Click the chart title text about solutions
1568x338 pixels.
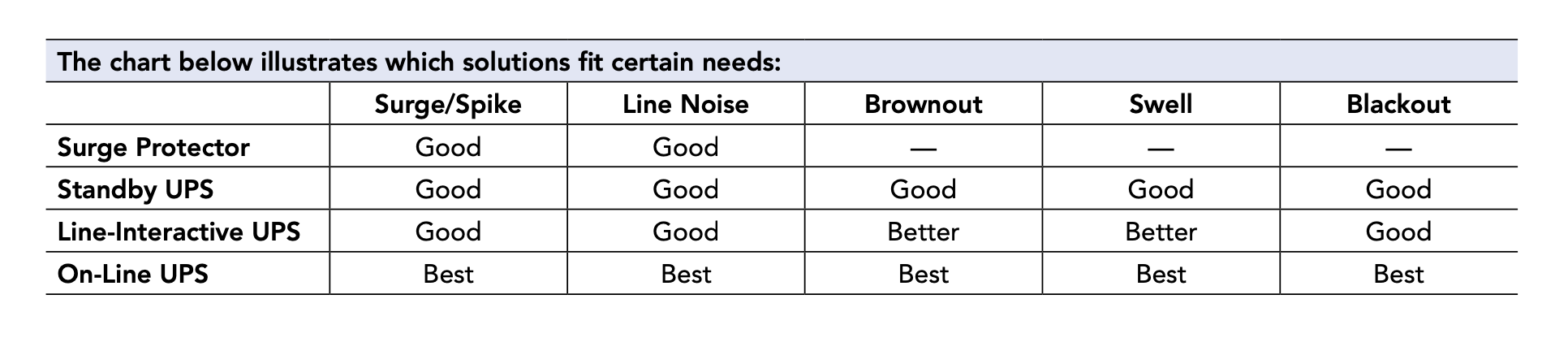tap(419, 62)
